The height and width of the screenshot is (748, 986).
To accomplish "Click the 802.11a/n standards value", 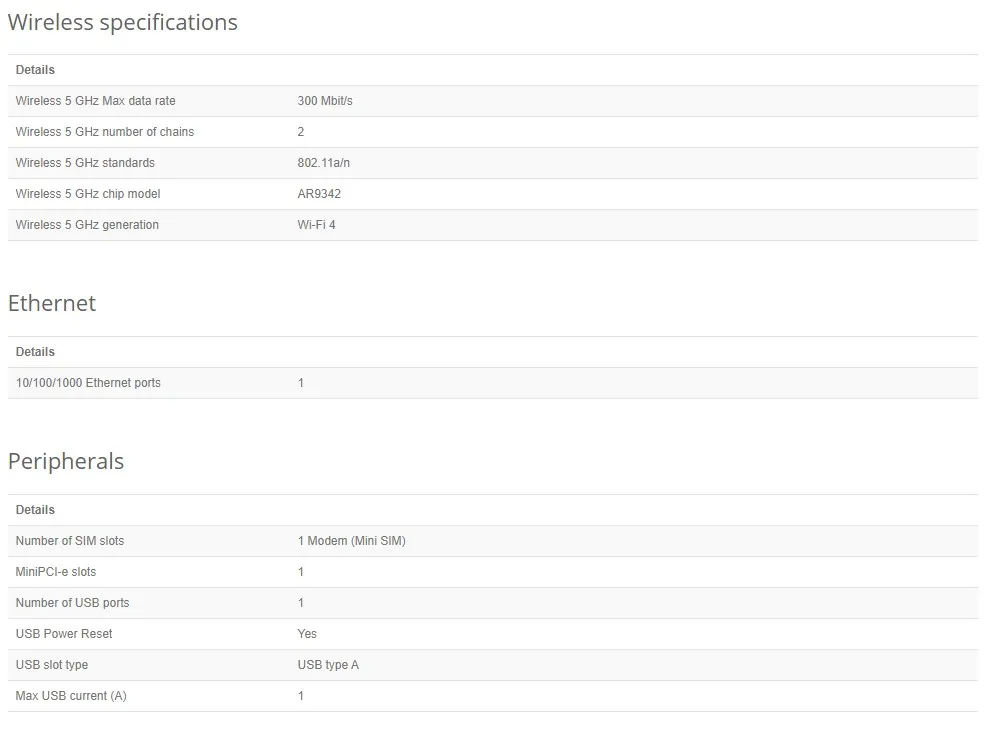I will point(325,163).
